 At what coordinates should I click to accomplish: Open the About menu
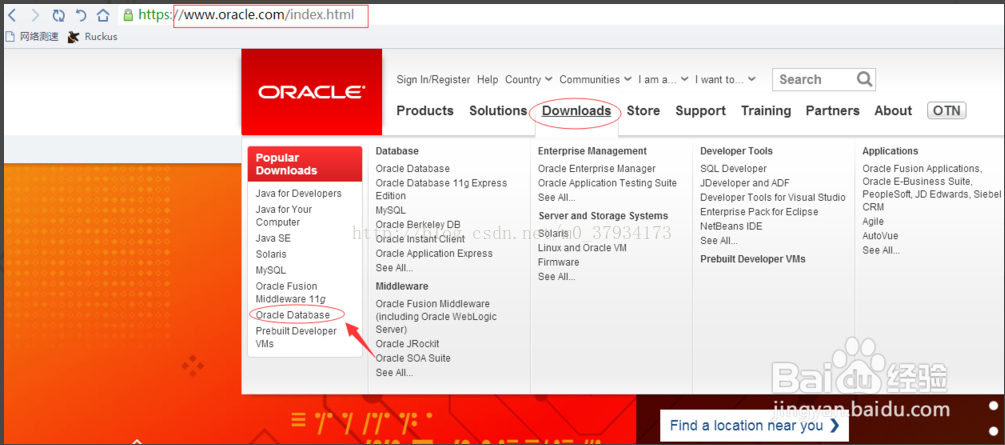pyautogui.click(x=893, y=111)
